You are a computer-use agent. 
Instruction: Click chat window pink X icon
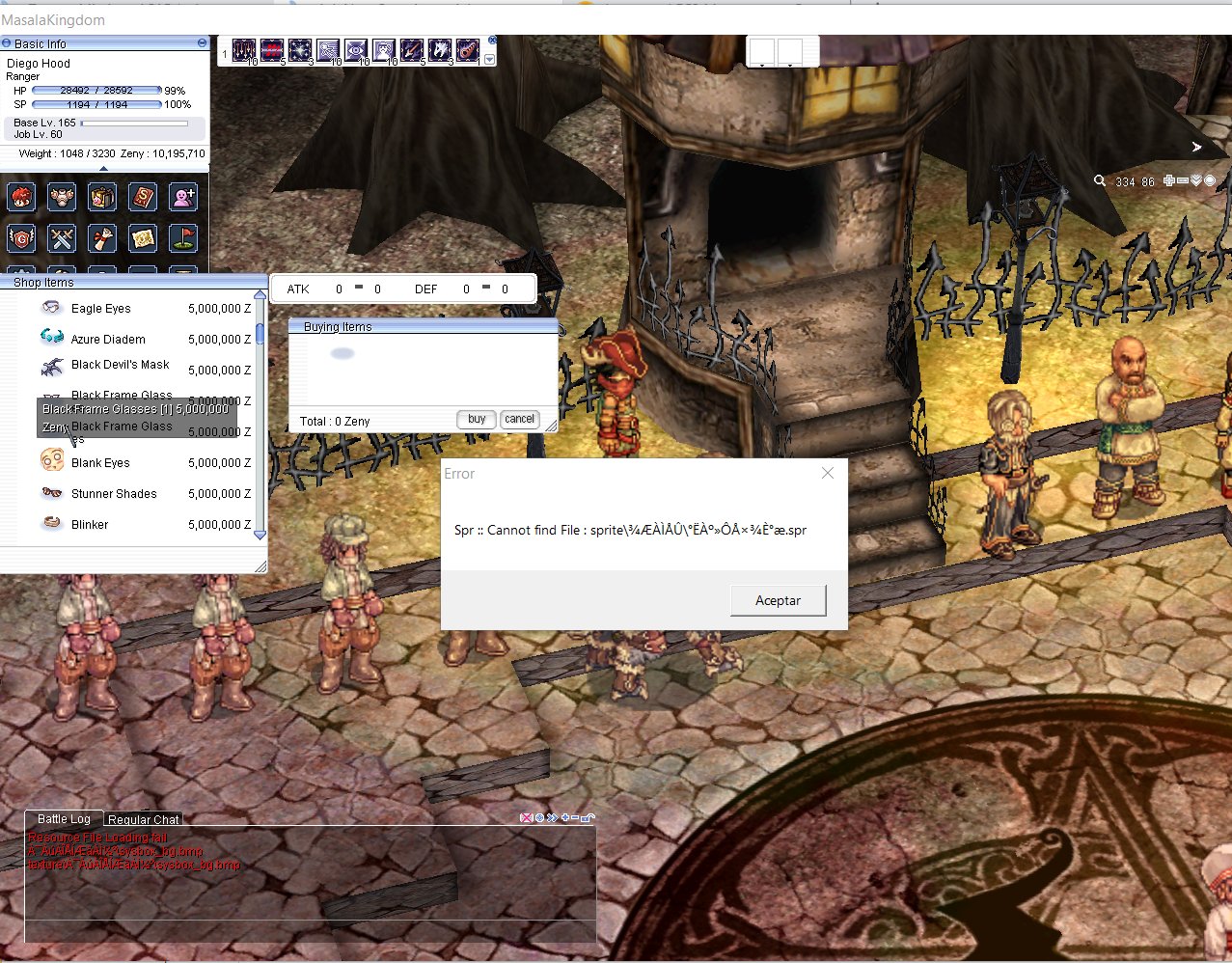526,817
